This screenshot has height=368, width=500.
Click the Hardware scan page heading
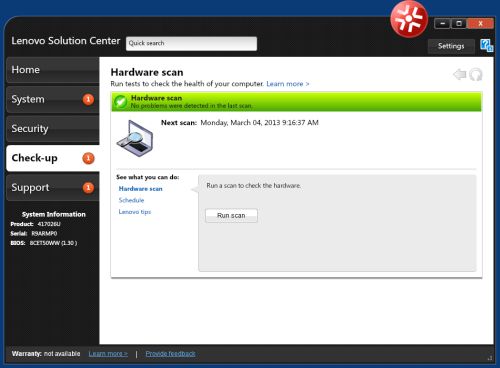[147, 72]
